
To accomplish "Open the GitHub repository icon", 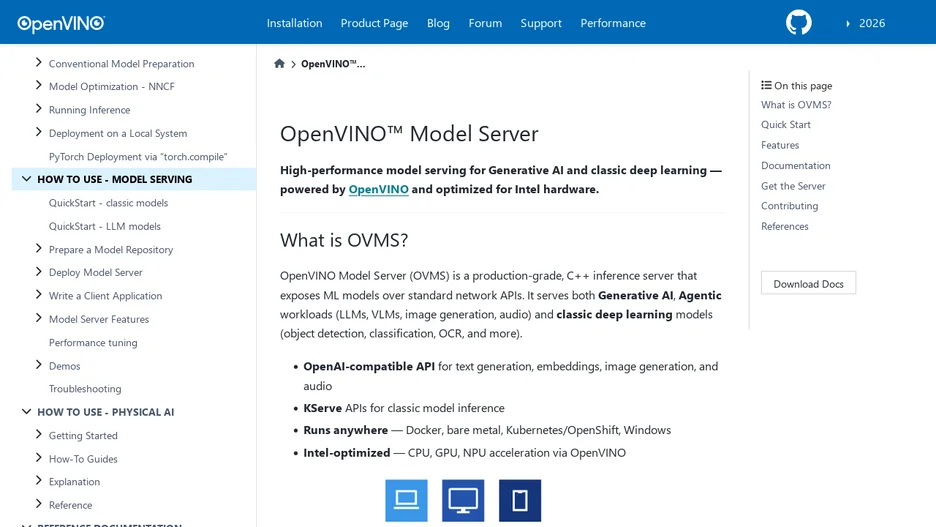I will [x=798, y=23].
